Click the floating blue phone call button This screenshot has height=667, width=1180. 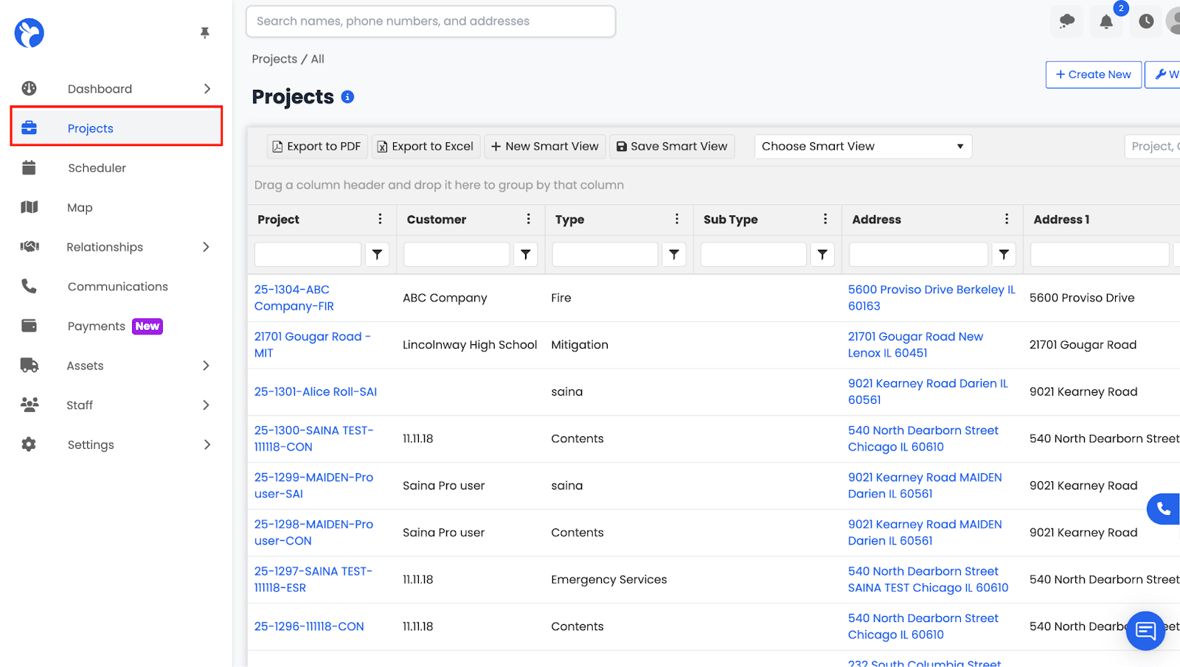click(1163, 509)
